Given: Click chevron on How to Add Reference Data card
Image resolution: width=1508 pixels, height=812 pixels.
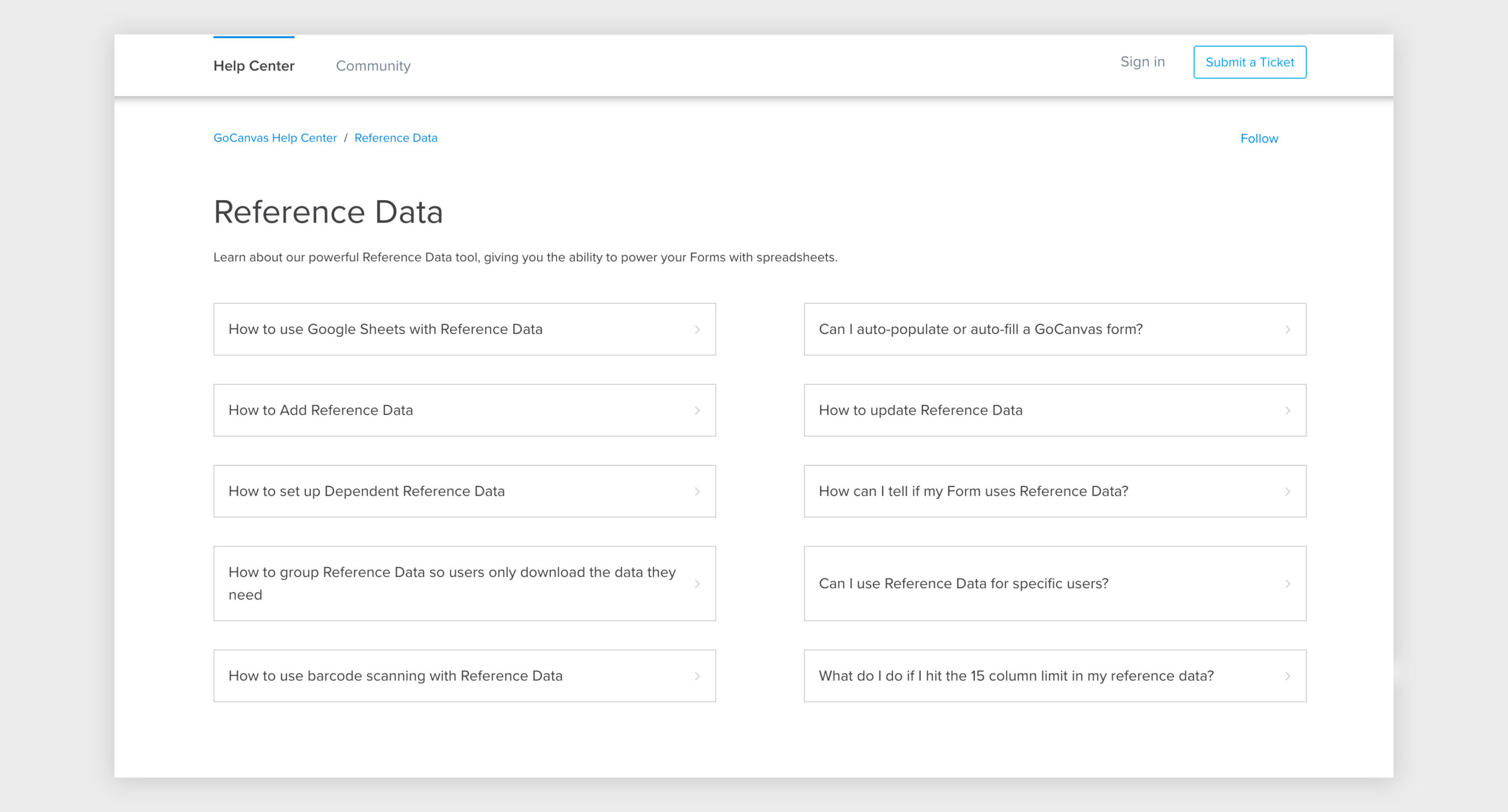Looking at the screenshot, I should point(697,410).
